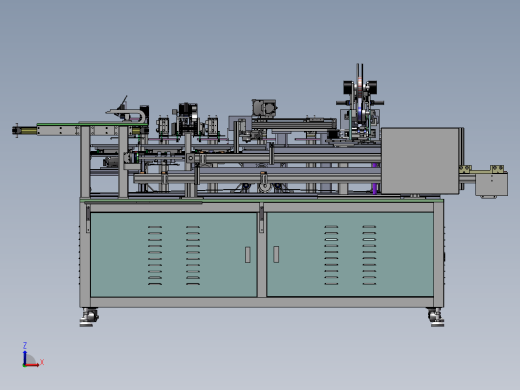Click the X axis of the orientation triad
Image resolution: width=520 pixels, height=390 pixels.
coord(33,365)
